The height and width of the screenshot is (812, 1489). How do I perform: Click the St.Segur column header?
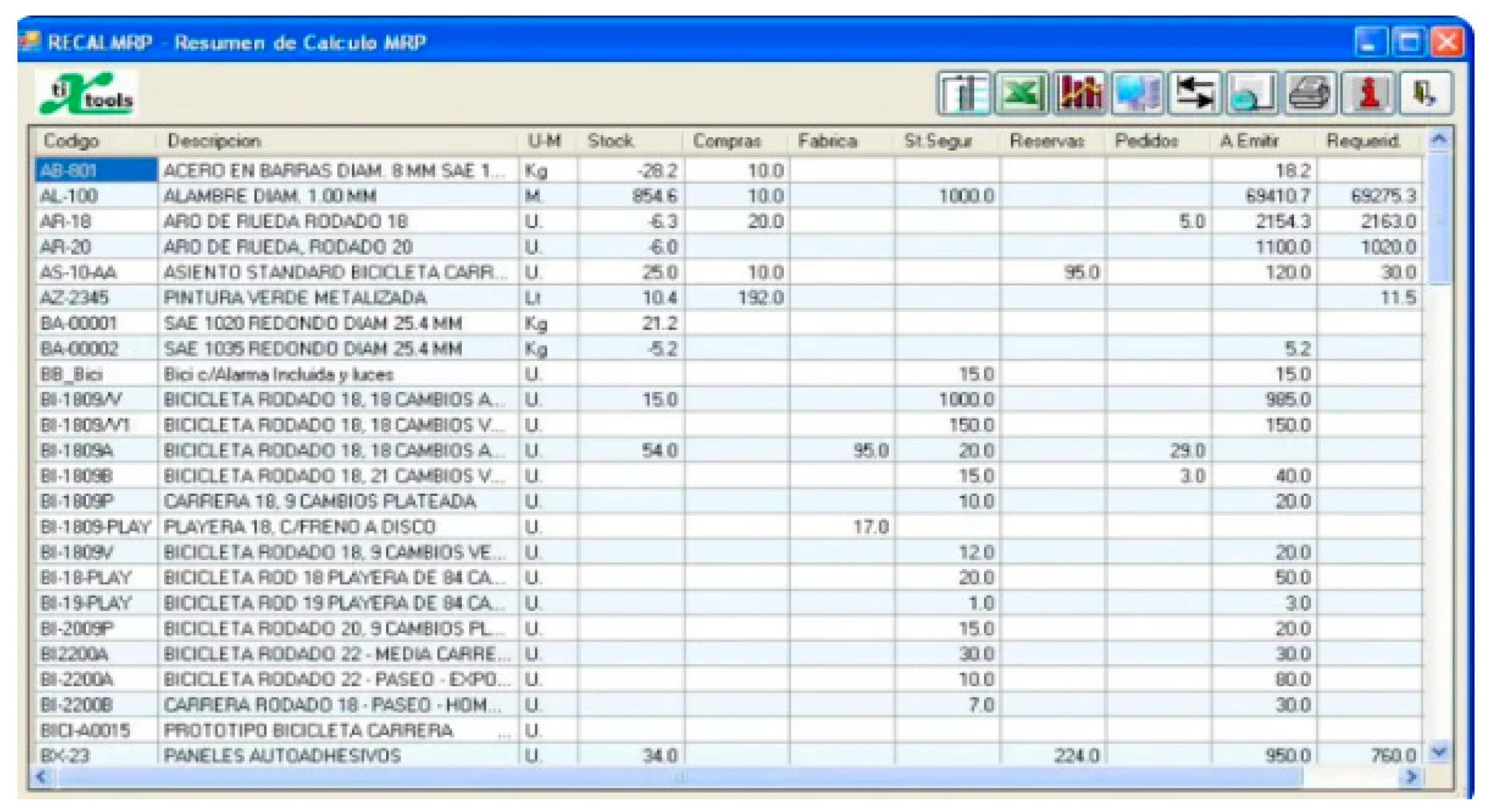tap(947, 141)
